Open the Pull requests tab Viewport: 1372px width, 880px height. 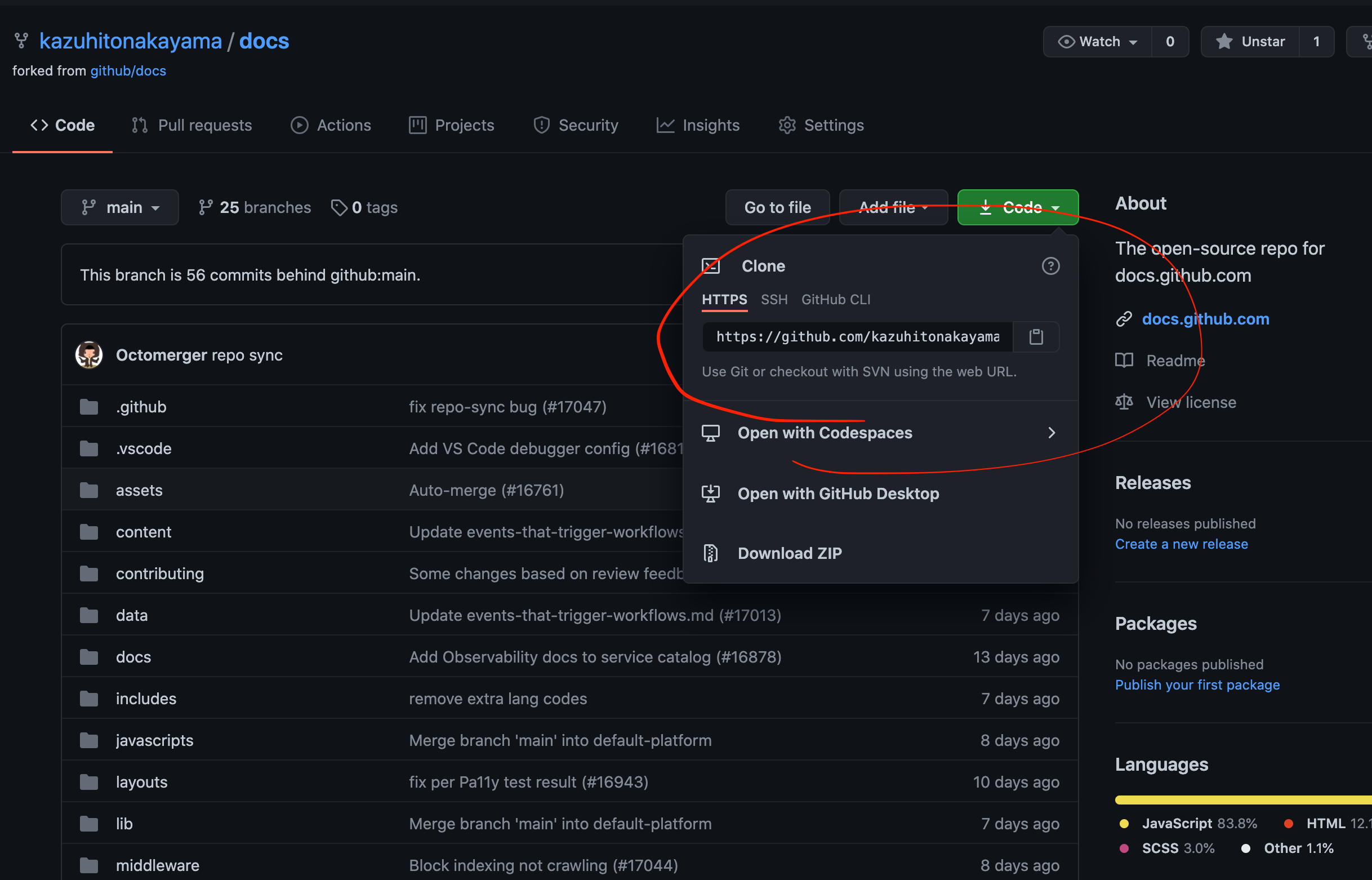(x=192, y=125)
